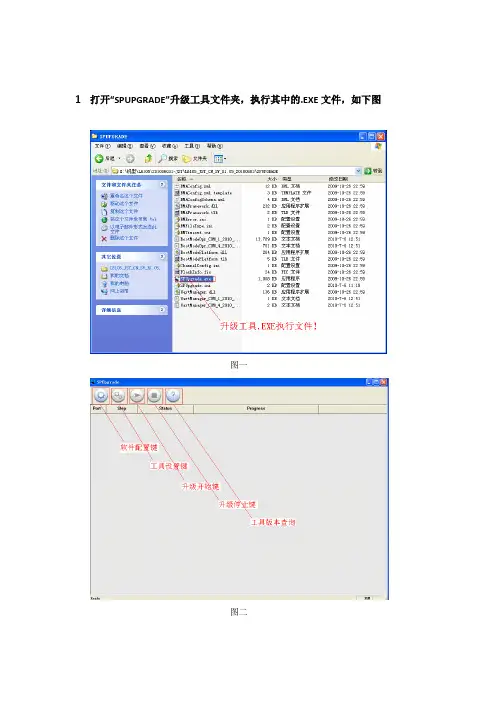Open the 工具 (Tools) menu in Explorer
The image size is (496, 702).
point(192,146)
